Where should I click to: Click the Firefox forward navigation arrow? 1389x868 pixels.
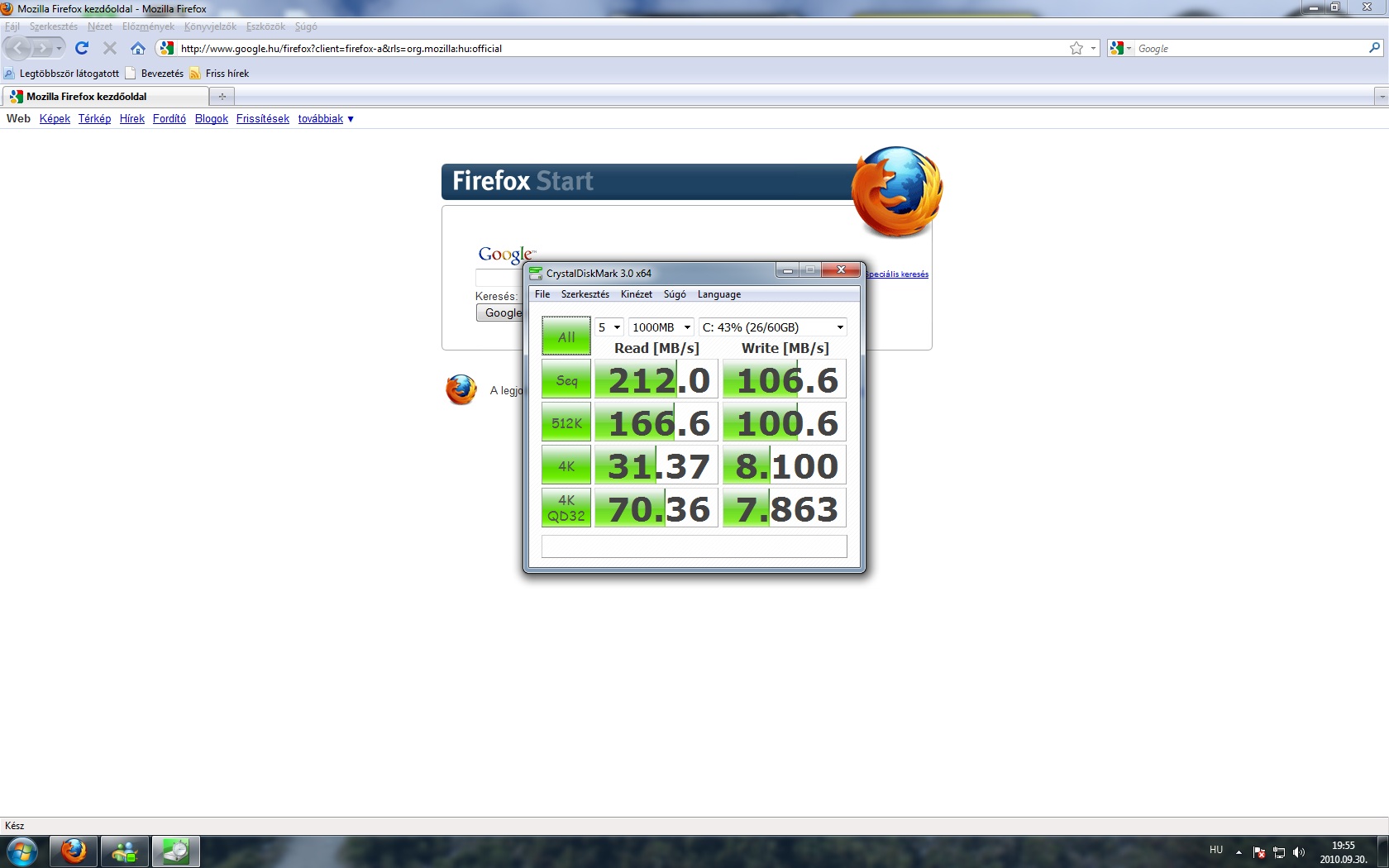tap(42, 49)
